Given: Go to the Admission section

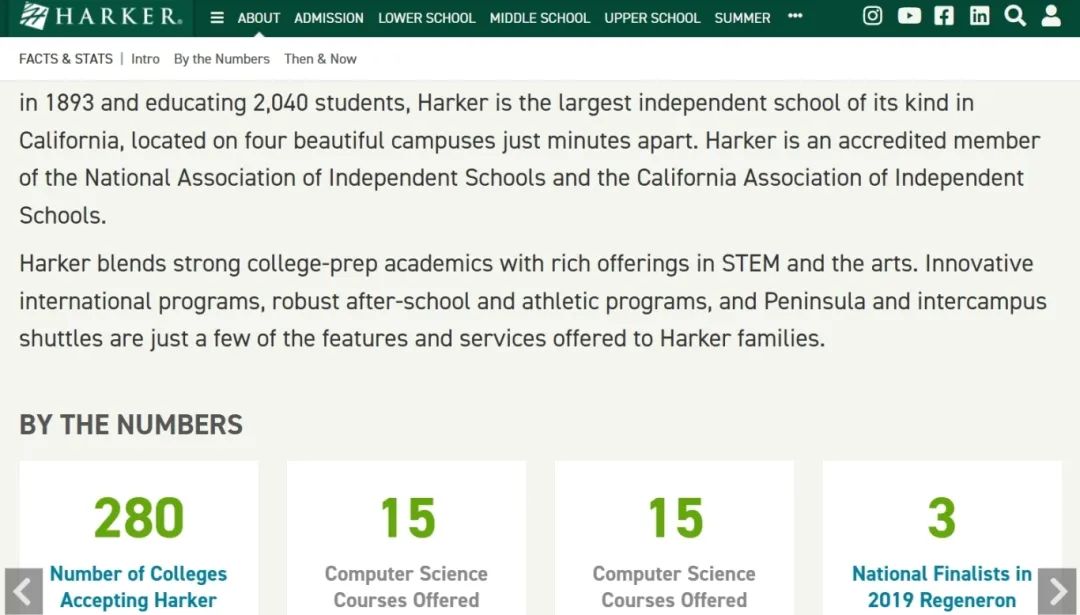Looking at the screenshot, I should 329,18.
